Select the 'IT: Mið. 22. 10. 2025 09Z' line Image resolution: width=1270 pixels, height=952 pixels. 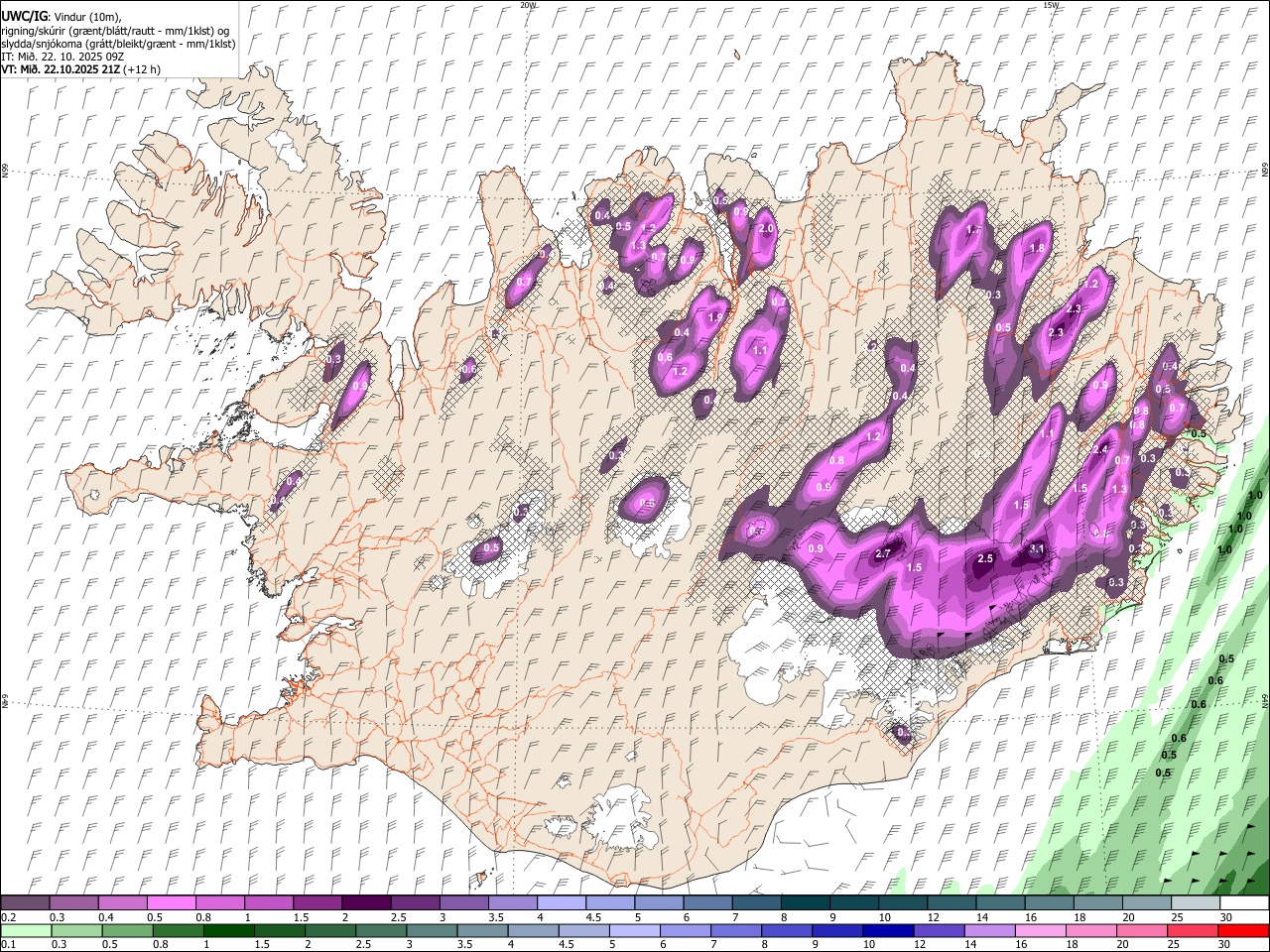(63, 57)
